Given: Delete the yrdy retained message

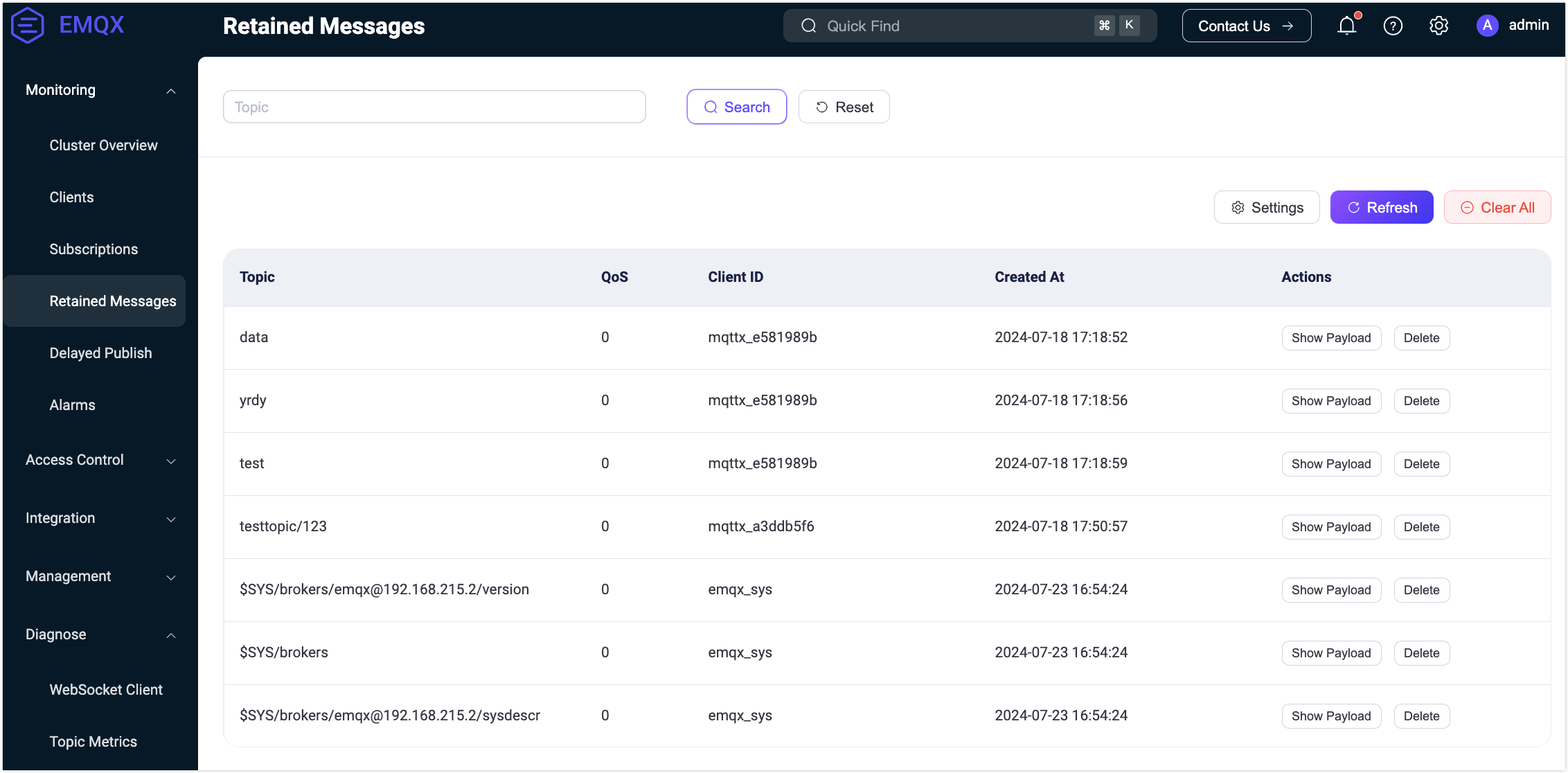Looking at the screenshot, I should coord(1420,401).
